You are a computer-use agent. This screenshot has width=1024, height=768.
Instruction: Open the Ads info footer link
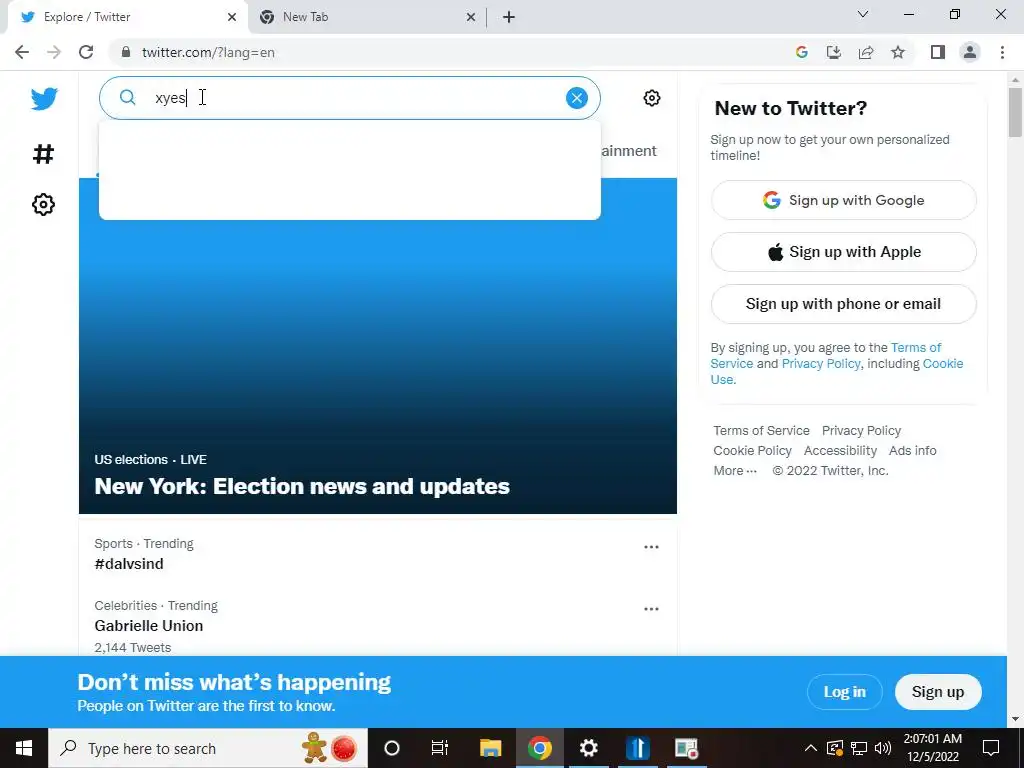(x=912, y=451)
